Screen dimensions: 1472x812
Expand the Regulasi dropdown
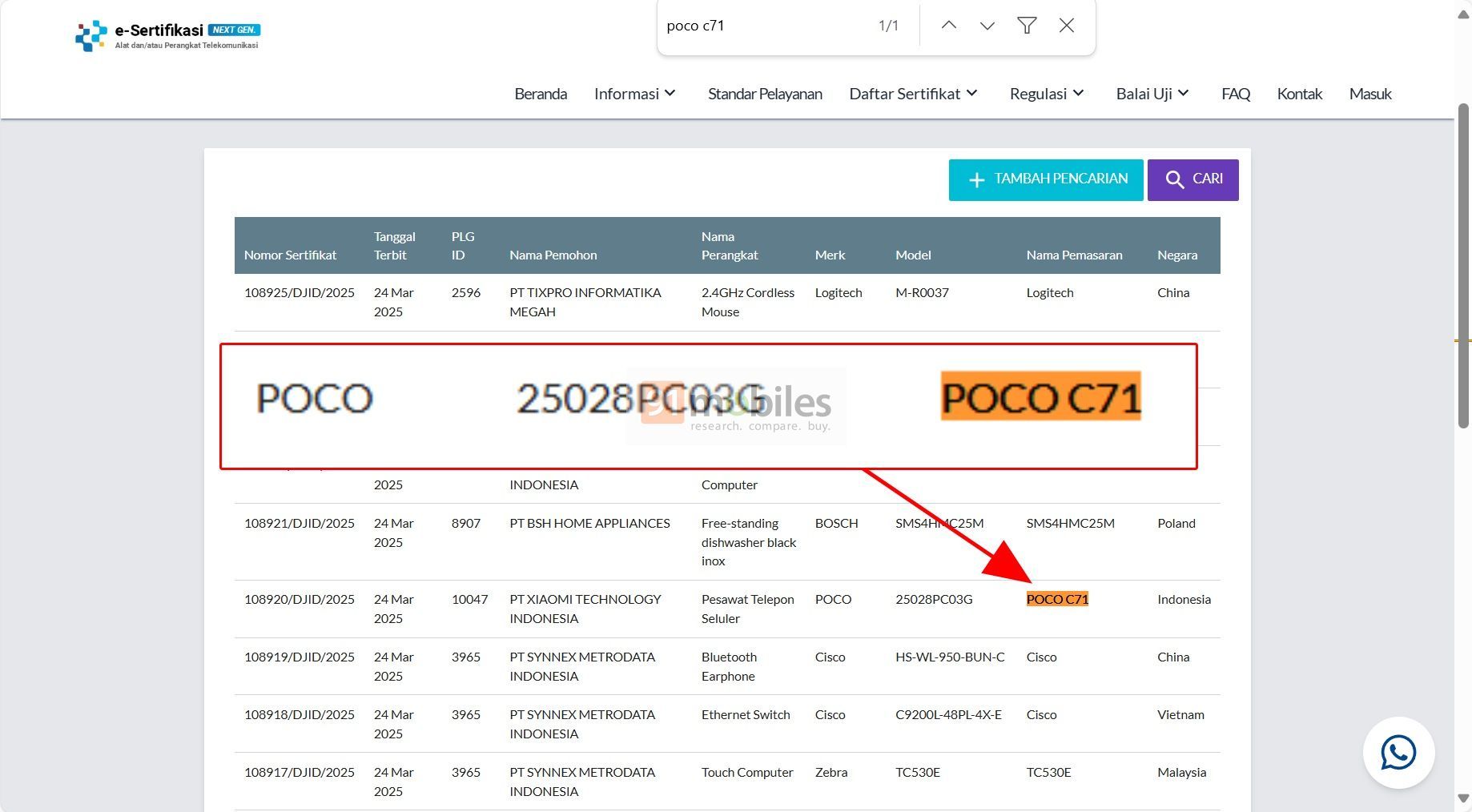pyautogui.click(x=1047, y=94)
